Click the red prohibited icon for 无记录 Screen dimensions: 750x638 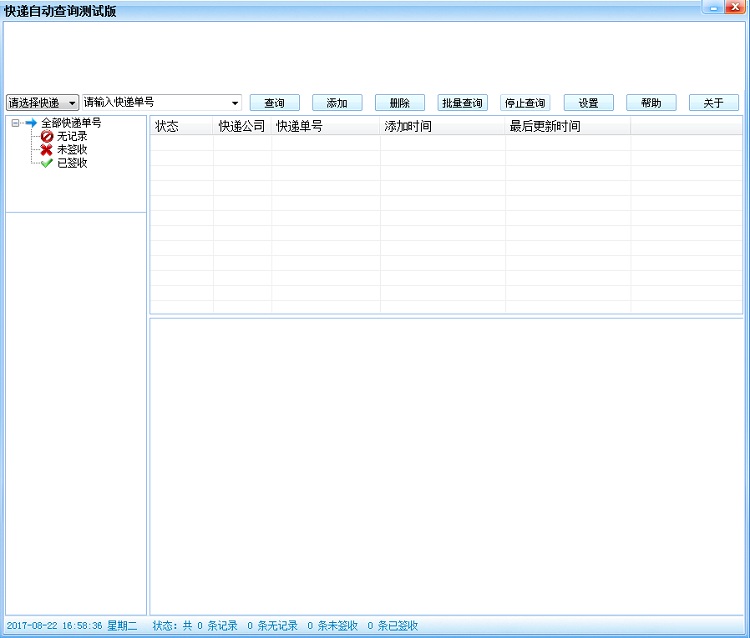pyautogui.click(x=47, y=136)
